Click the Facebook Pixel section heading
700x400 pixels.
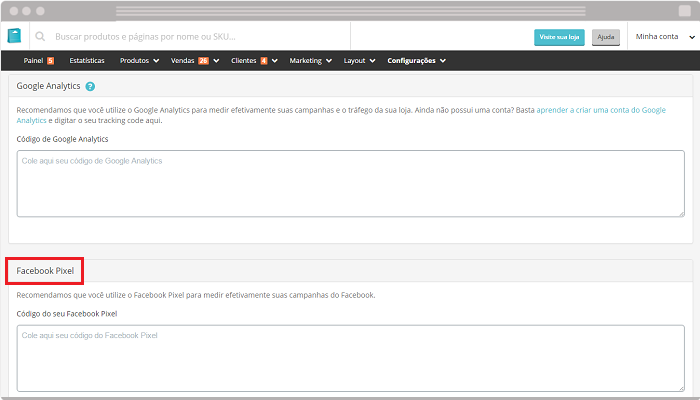[x=45, y=271]
